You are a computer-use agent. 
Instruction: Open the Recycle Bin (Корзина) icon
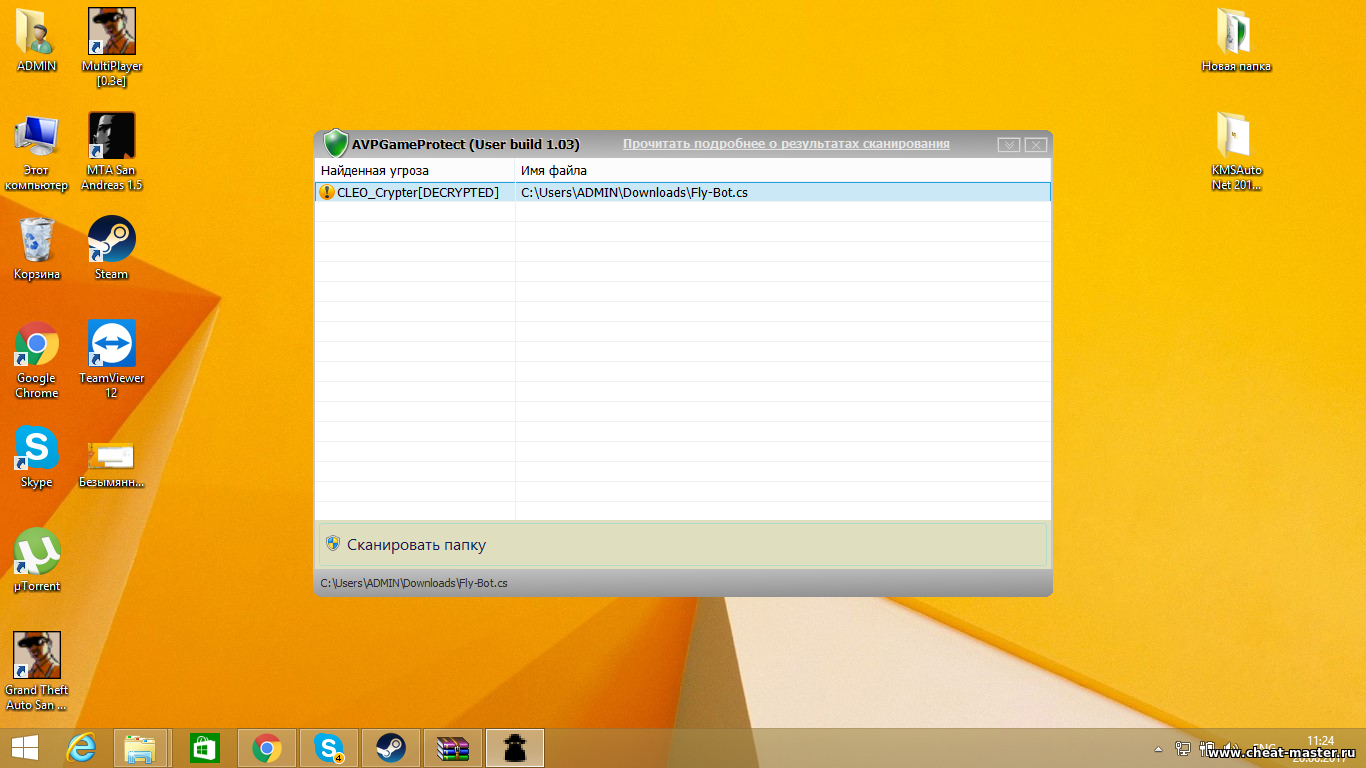(37, 247)
